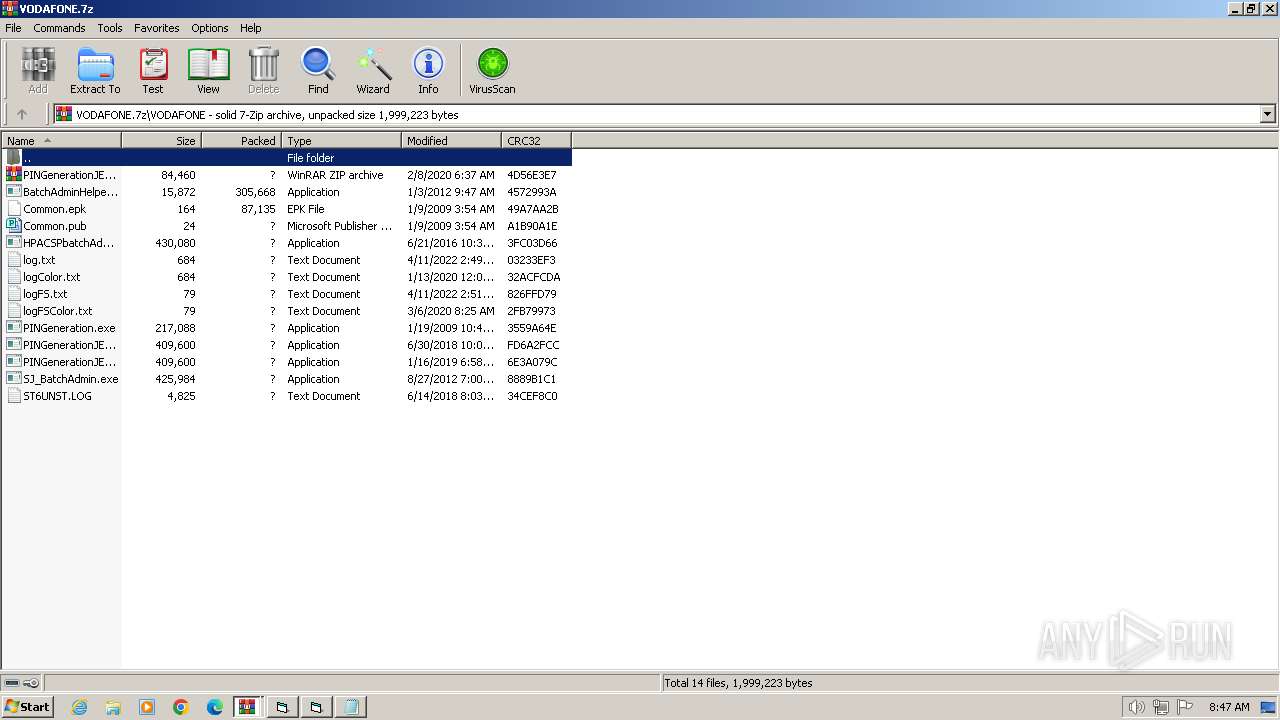The height and width of the screenshot is (720, 1280).
Task: Sort by the Modified column header
Action: point(452,141)
